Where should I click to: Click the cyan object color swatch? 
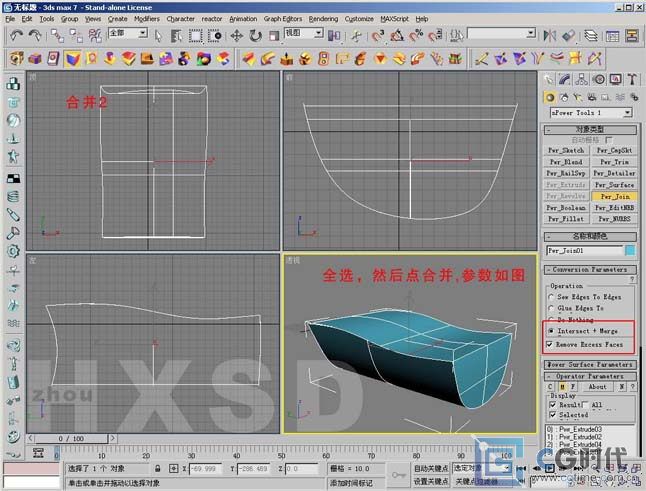click(x=630, y=250)
